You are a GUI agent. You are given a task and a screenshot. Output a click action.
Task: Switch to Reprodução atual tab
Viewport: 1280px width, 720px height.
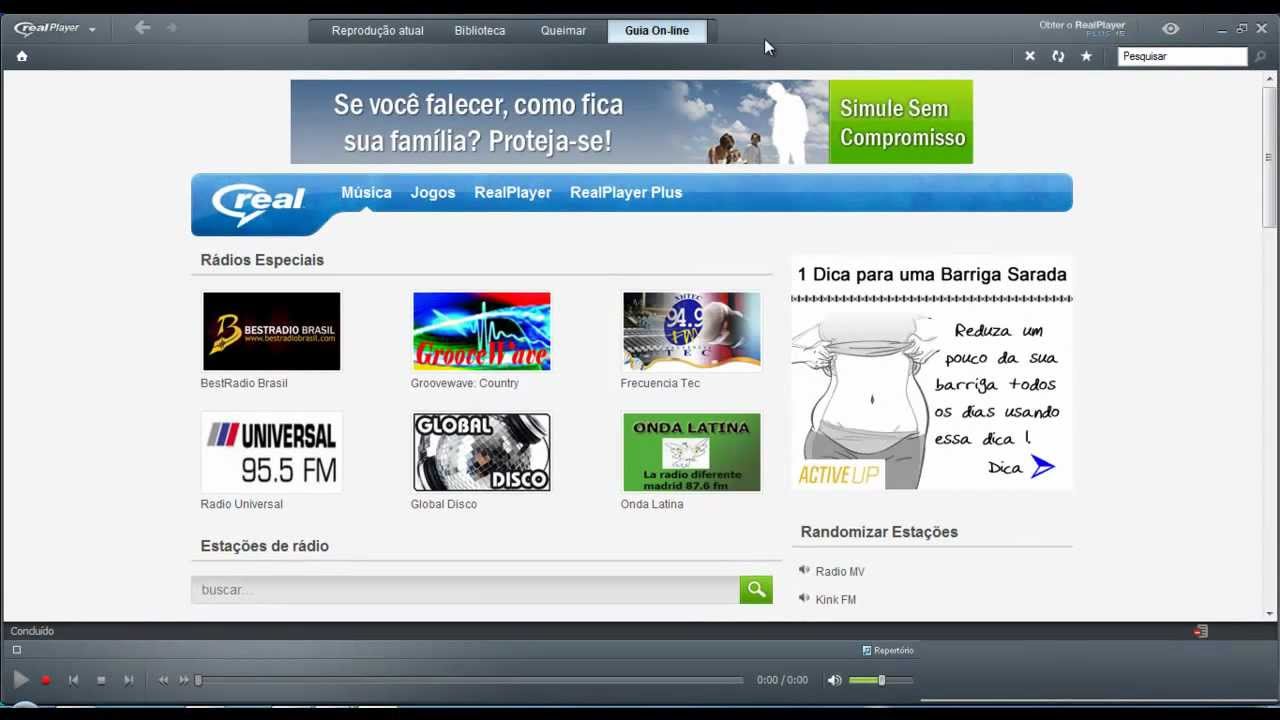pos(377,31)
